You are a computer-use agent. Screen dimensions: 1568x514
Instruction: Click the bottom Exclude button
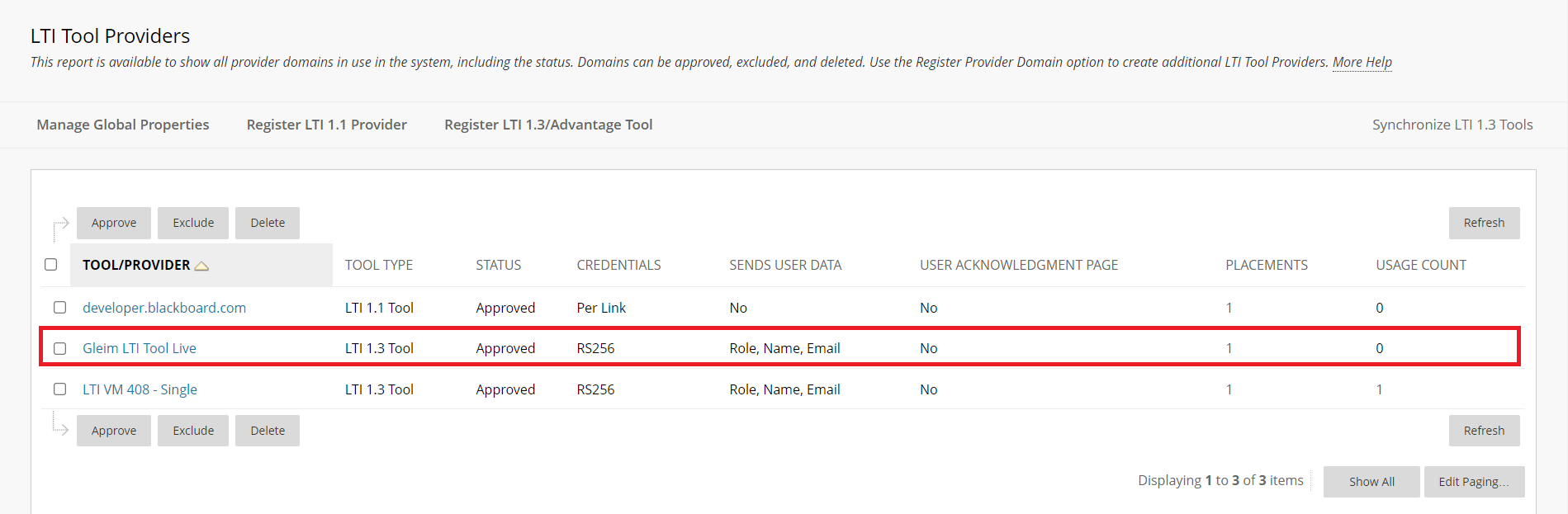193,431
